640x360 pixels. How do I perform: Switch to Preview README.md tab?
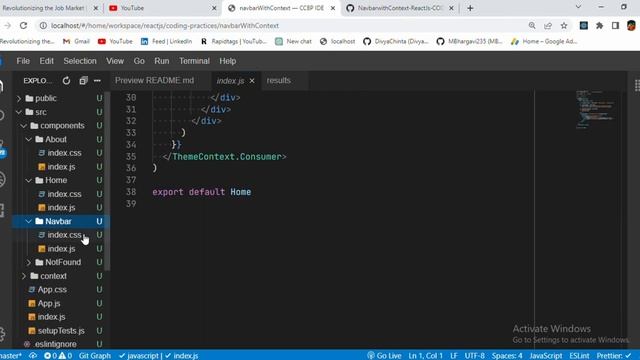click(x=154, y=80)
